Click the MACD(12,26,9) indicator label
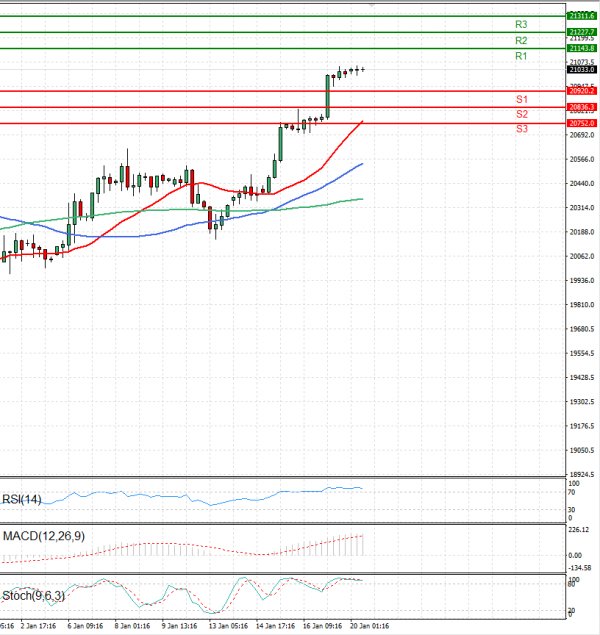600x635 pixels. 44,536
